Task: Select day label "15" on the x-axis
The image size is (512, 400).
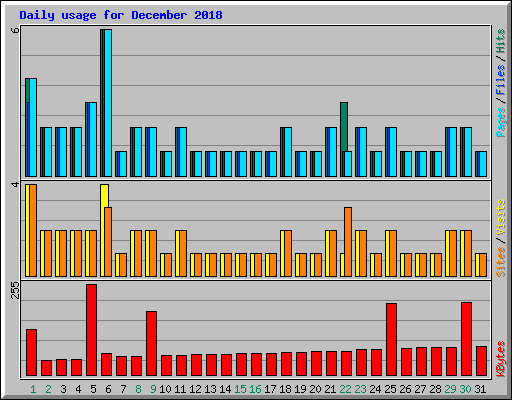Action: click(x=240, y=389)
